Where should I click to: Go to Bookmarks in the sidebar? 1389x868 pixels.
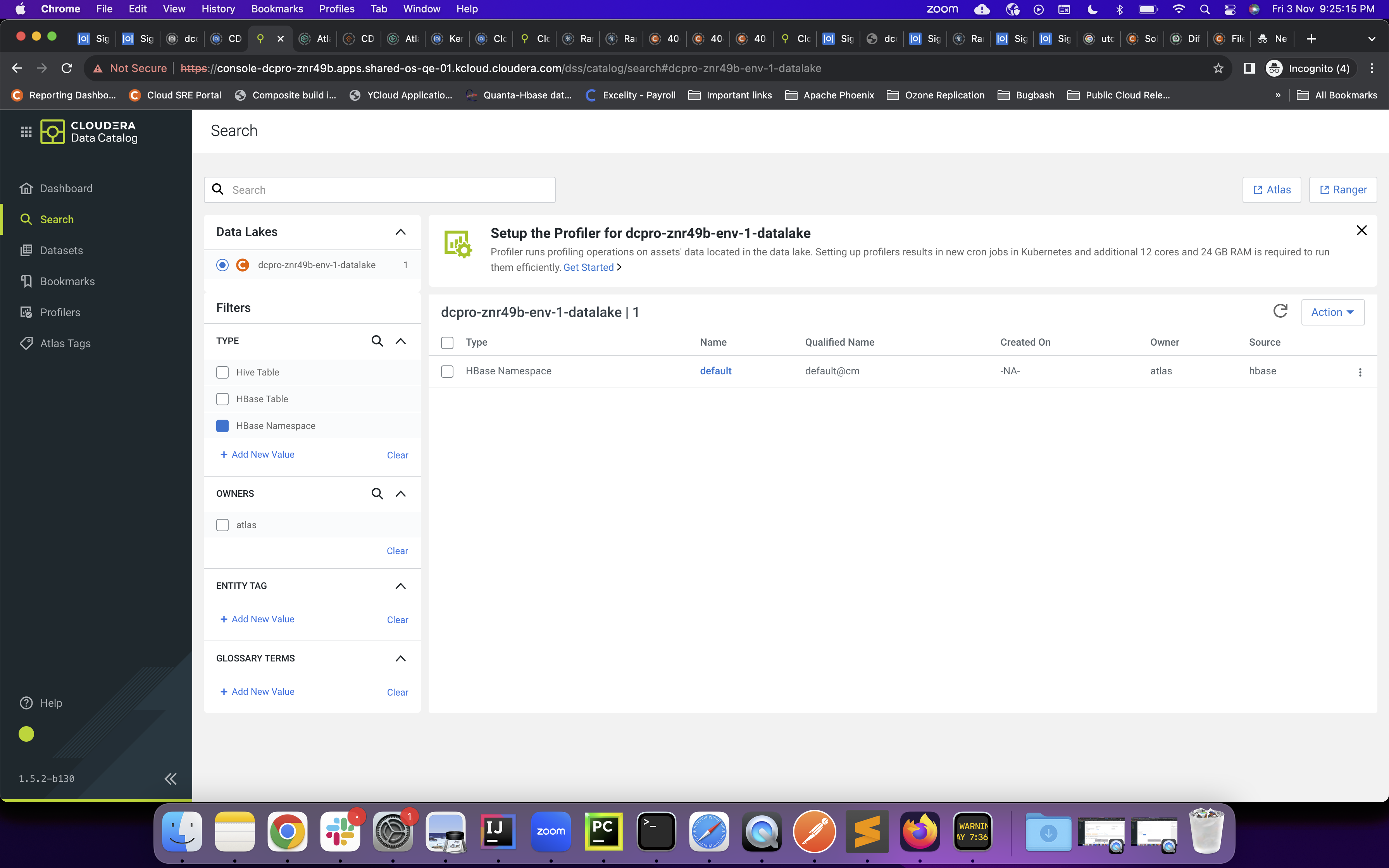(67, 281)
